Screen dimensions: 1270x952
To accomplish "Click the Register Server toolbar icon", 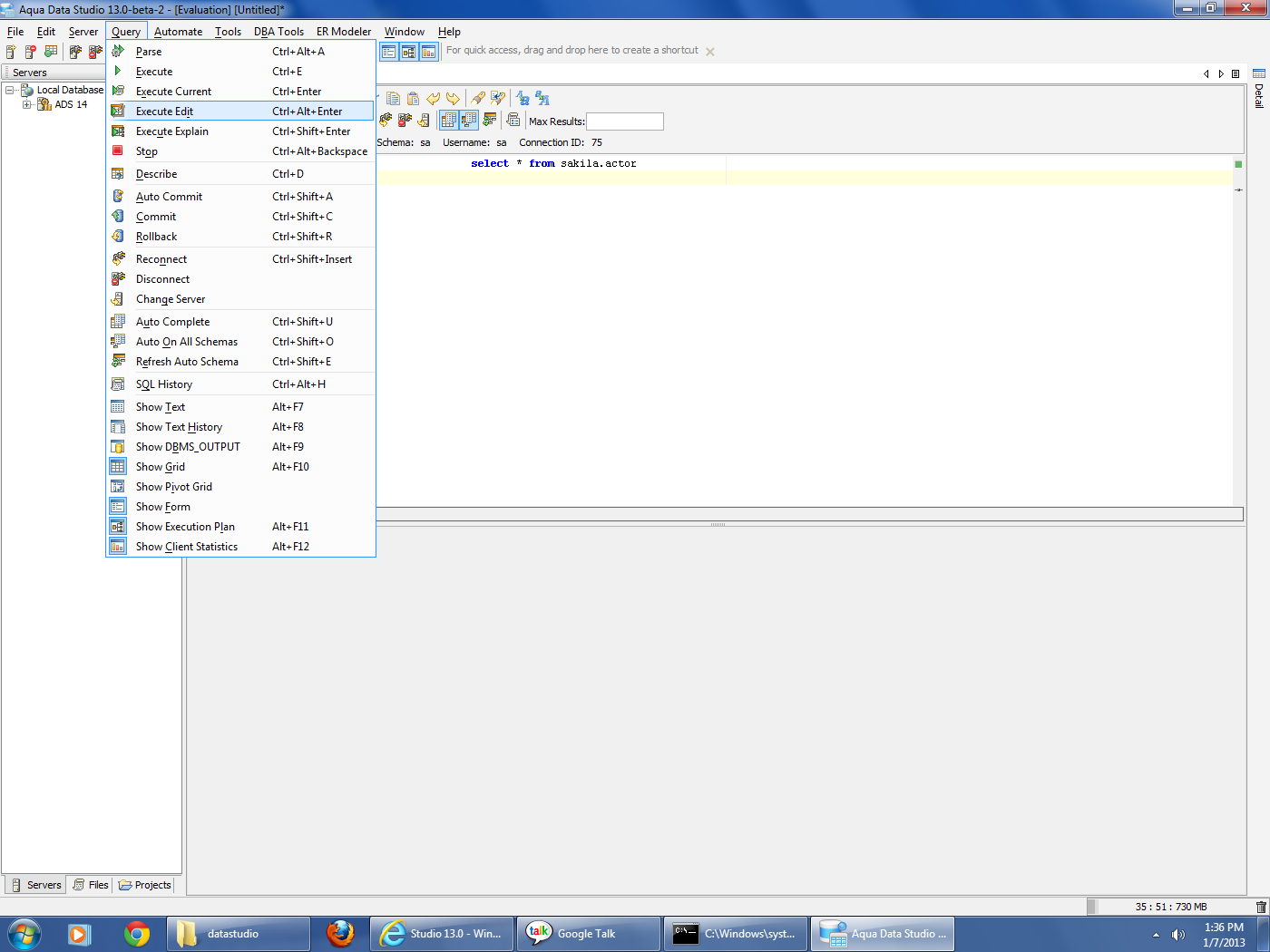I will pyautogui.click(x=11, y=52).
